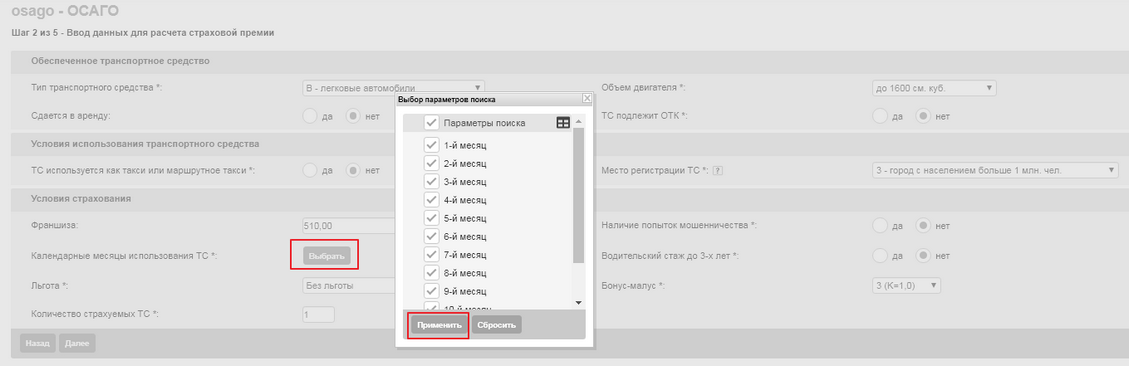This screenshot has height=366, width=1129.
Task: Click the 'osago - ОСАГО' page title
Action: point(66,11)
